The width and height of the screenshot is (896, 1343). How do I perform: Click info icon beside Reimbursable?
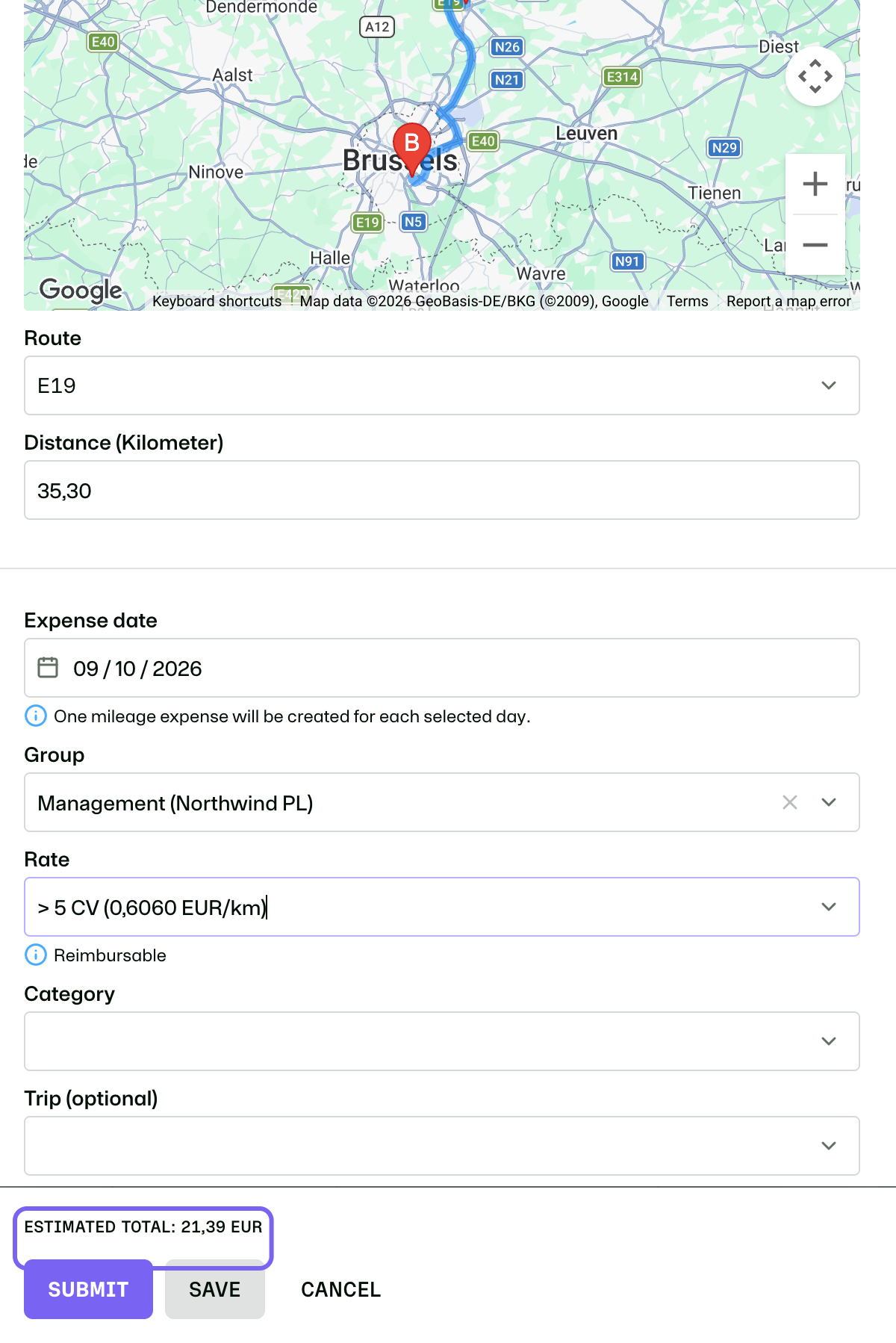36,955
